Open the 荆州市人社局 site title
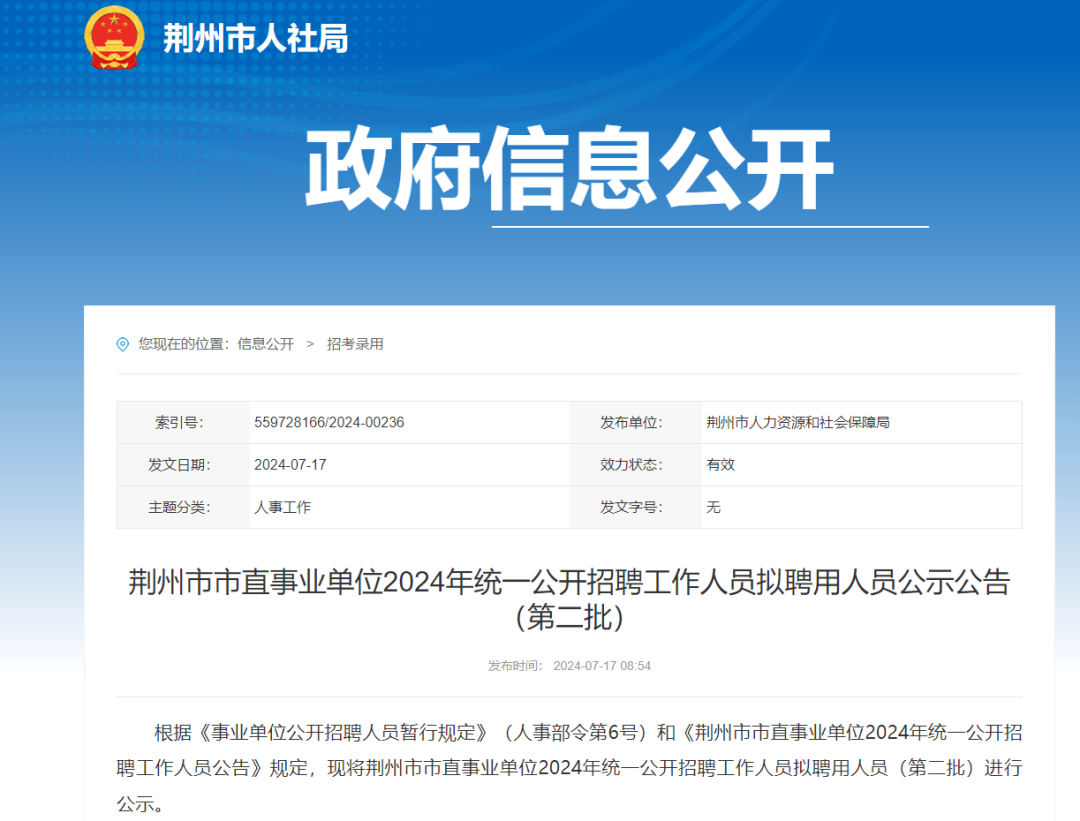Viewport: 1080px width, 821px height. pos(256,38)
